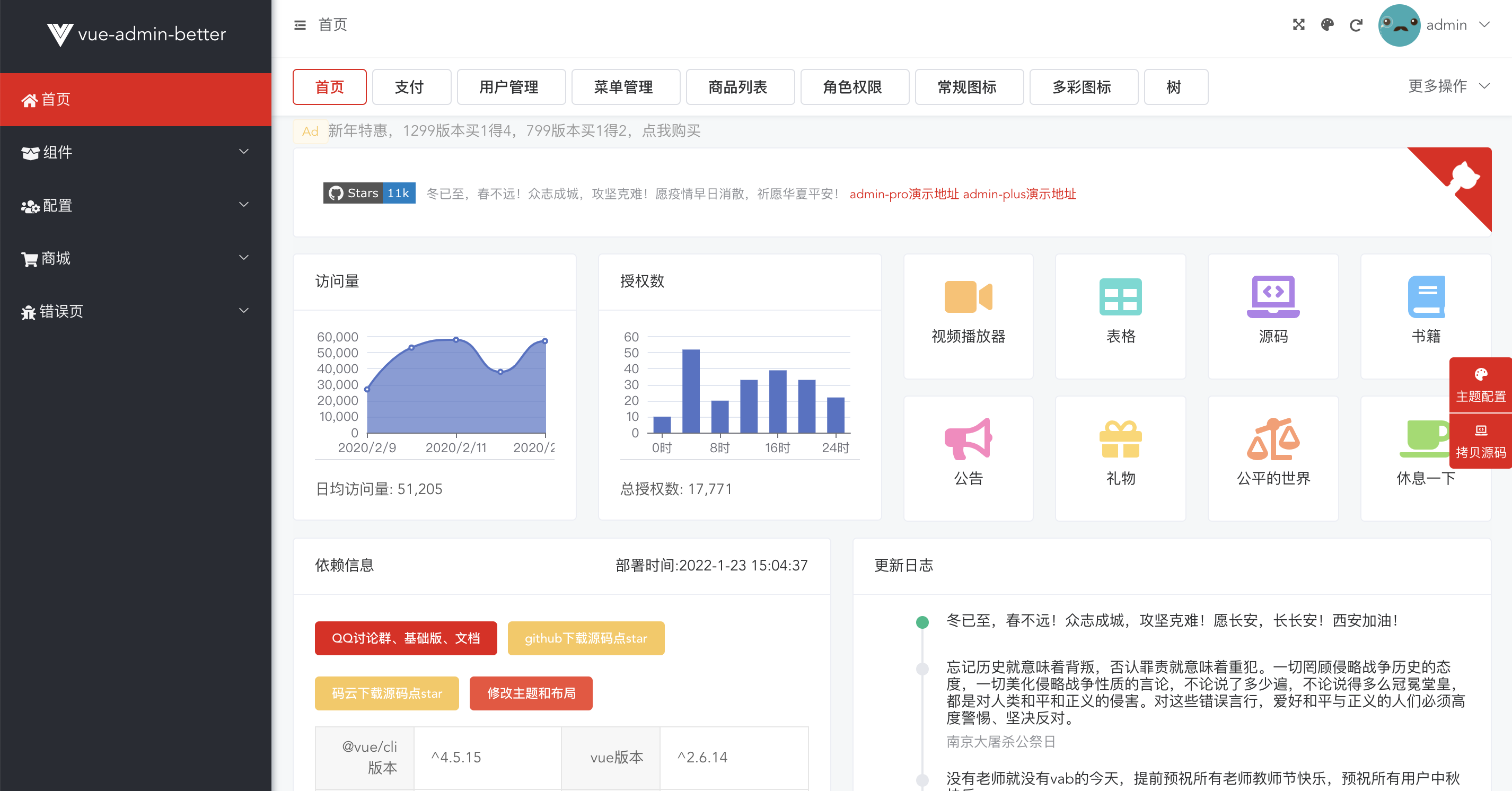
Task: Click the 50 bar in 授权数 chart
Action: click(691, 391)
